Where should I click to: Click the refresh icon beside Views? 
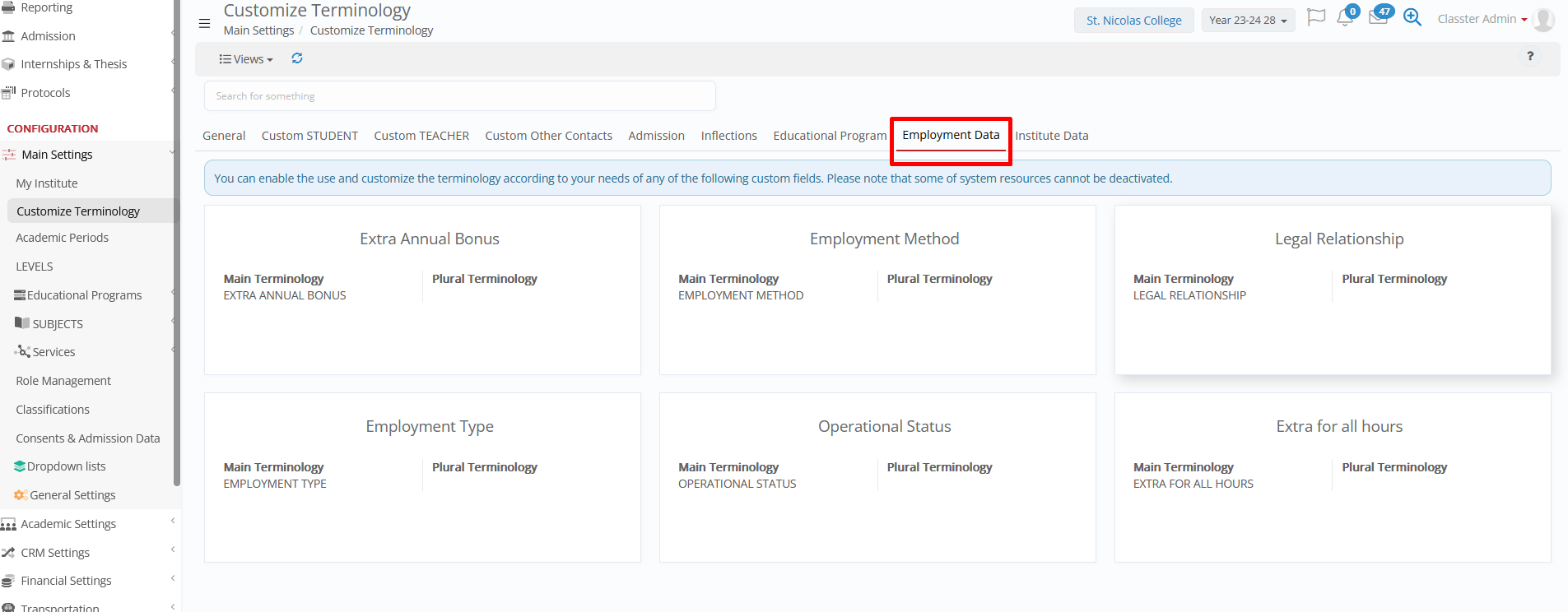tap(297, 58)
